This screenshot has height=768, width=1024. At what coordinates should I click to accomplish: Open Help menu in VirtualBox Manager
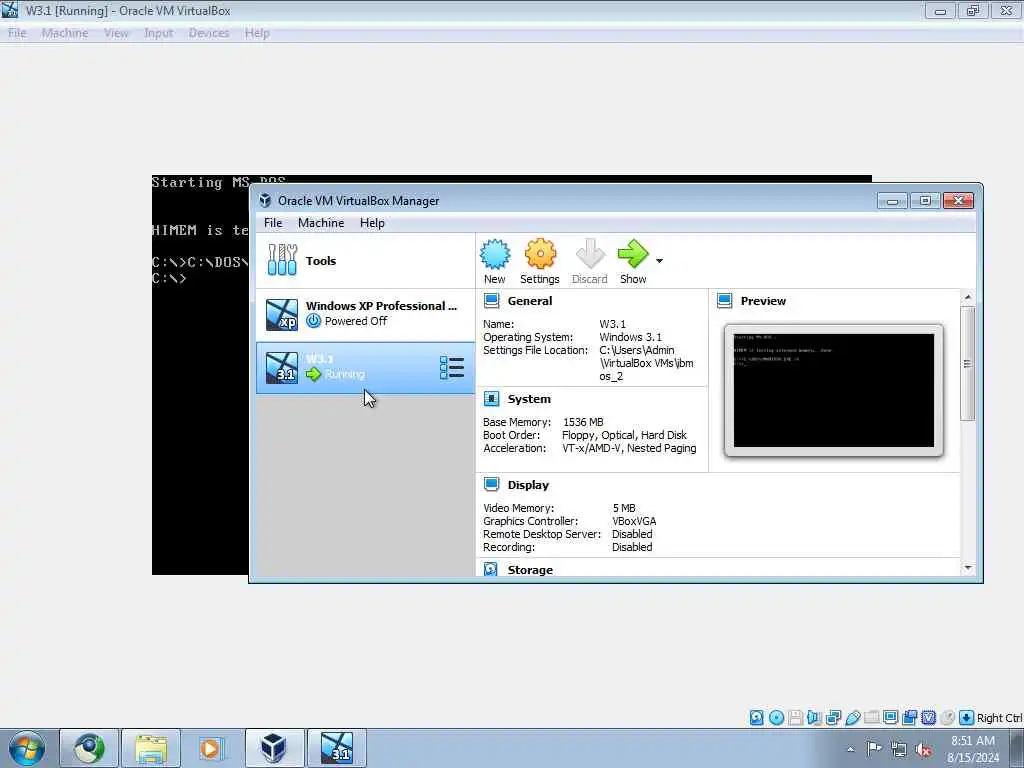tap(372, 223)
